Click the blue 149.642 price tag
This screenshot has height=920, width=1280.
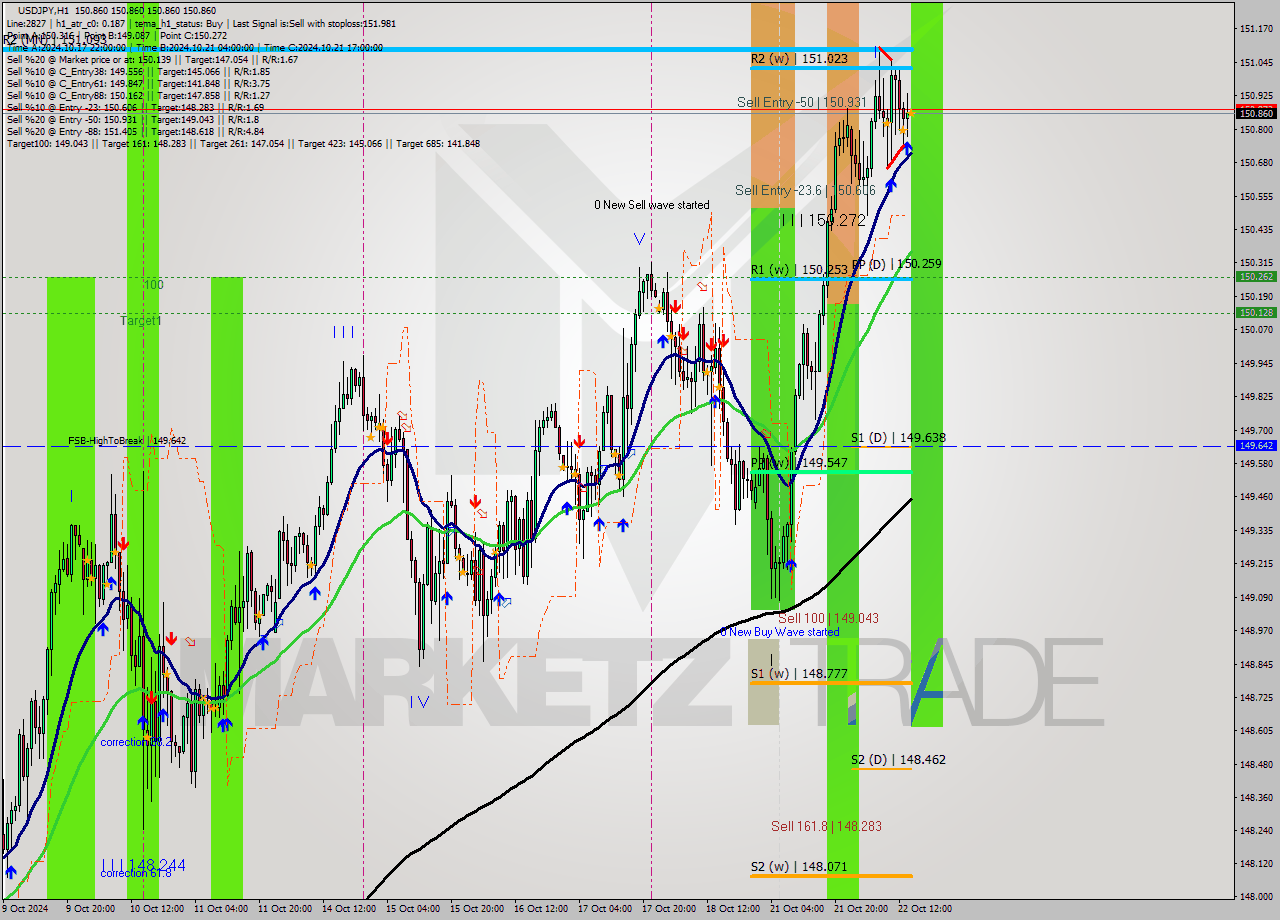(x=1256, y=446)
